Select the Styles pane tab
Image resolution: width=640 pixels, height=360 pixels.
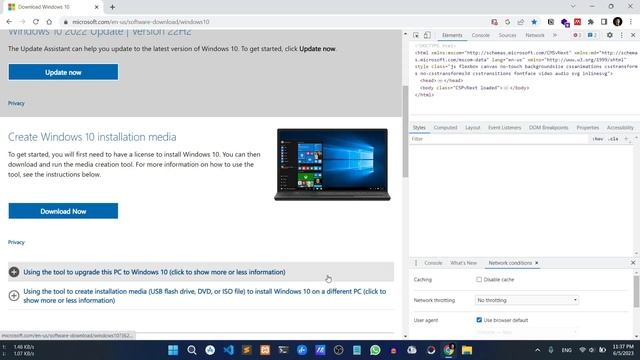click(x=419, y=128)
